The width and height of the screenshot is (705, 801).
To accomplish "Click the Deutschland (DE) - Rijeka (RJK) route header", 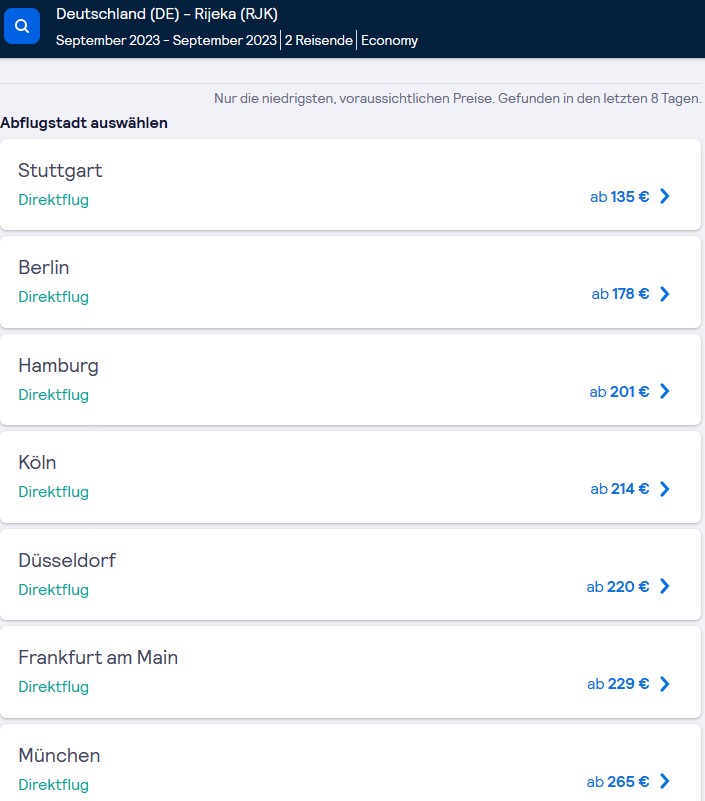I will 166,14.
